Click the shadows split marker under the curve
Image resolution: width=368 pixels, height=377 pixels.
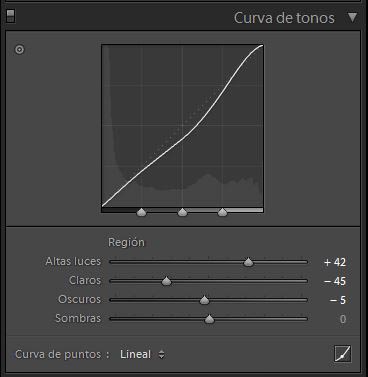click(x=142, y=212)
